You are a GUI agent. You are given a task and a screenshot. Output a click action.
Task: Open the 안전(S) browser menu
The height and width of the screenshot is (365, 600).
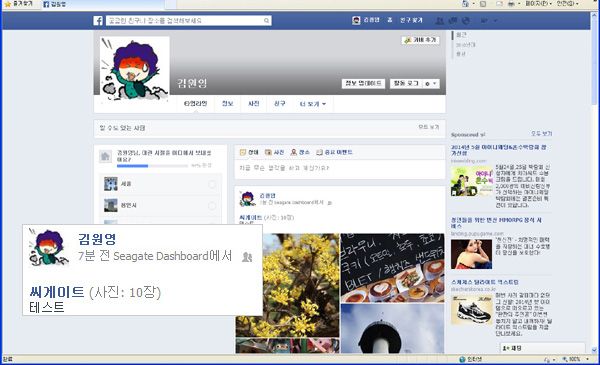[x=567, y=4]
